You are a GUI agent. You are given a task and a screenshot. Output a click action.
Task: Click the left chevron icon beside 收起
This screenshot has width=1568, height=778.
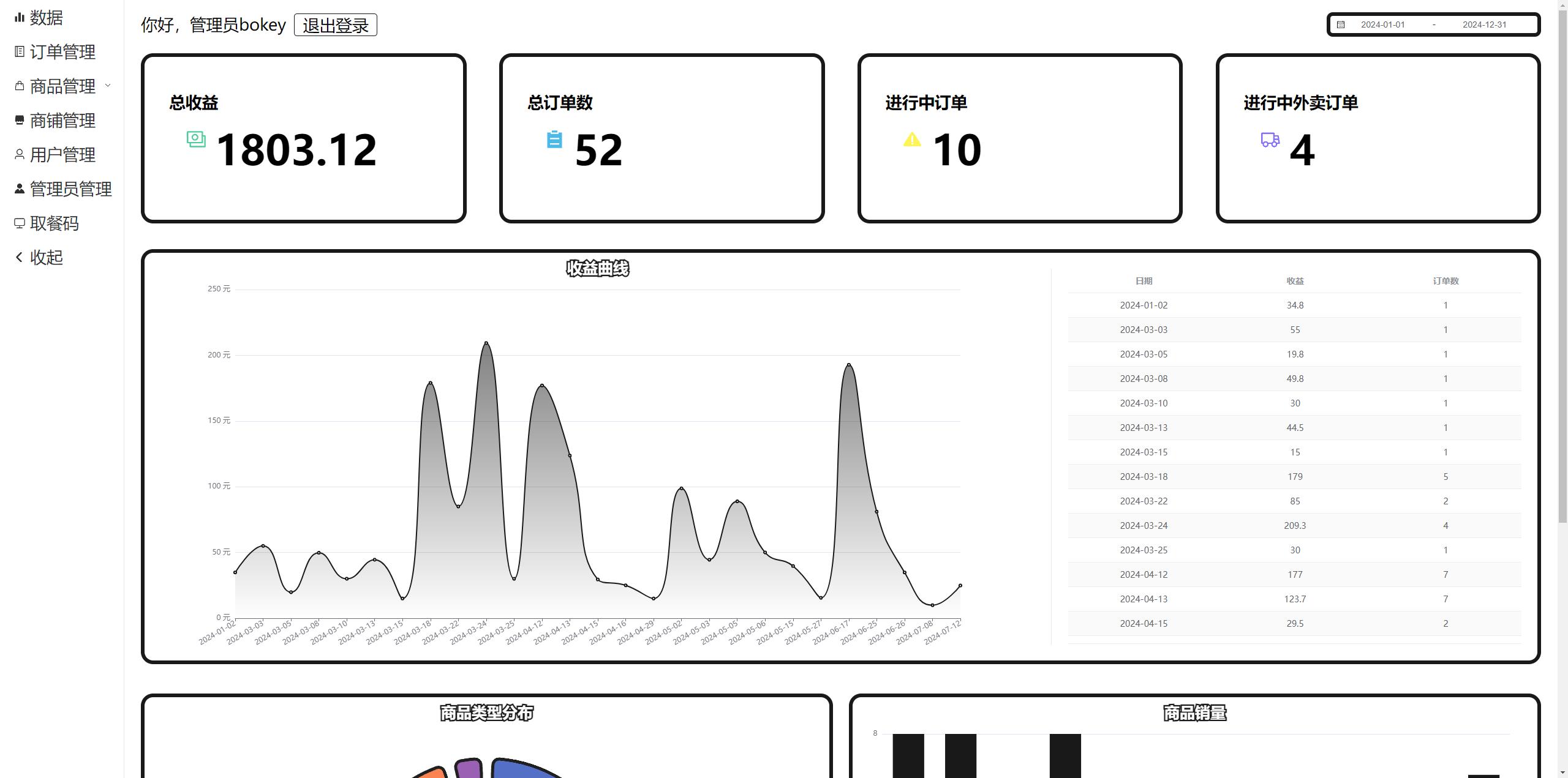point(20,258)
